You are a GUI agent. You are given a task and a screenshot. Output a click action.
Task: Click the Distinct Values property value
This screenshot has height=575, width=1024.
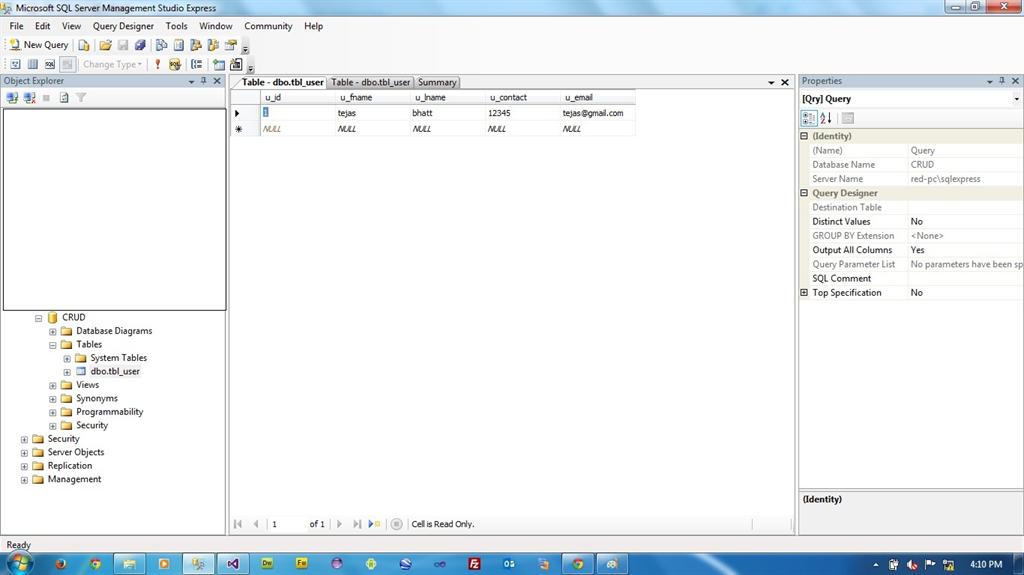(x=965, y=222)
